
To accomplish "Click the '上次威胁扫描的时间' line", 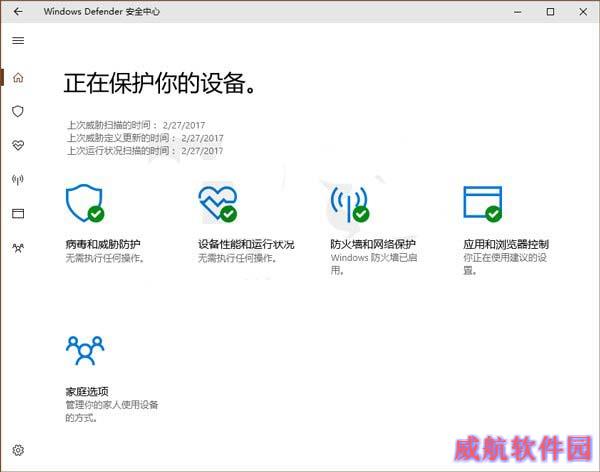I will (x=136, y=125).
